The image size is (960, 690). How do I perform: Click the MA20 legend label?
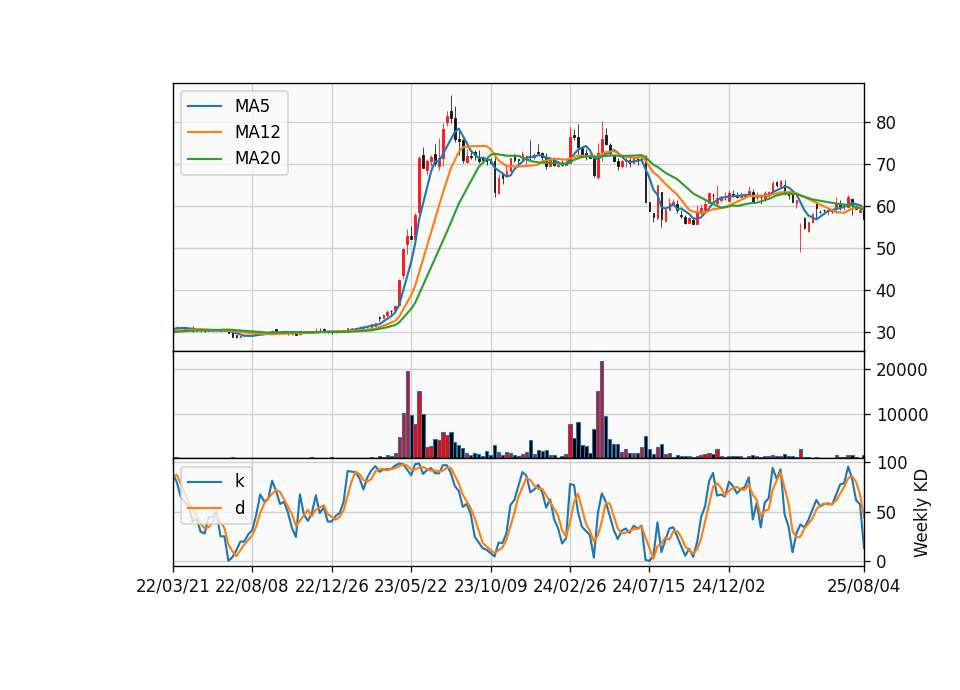[x=257, y=158]
